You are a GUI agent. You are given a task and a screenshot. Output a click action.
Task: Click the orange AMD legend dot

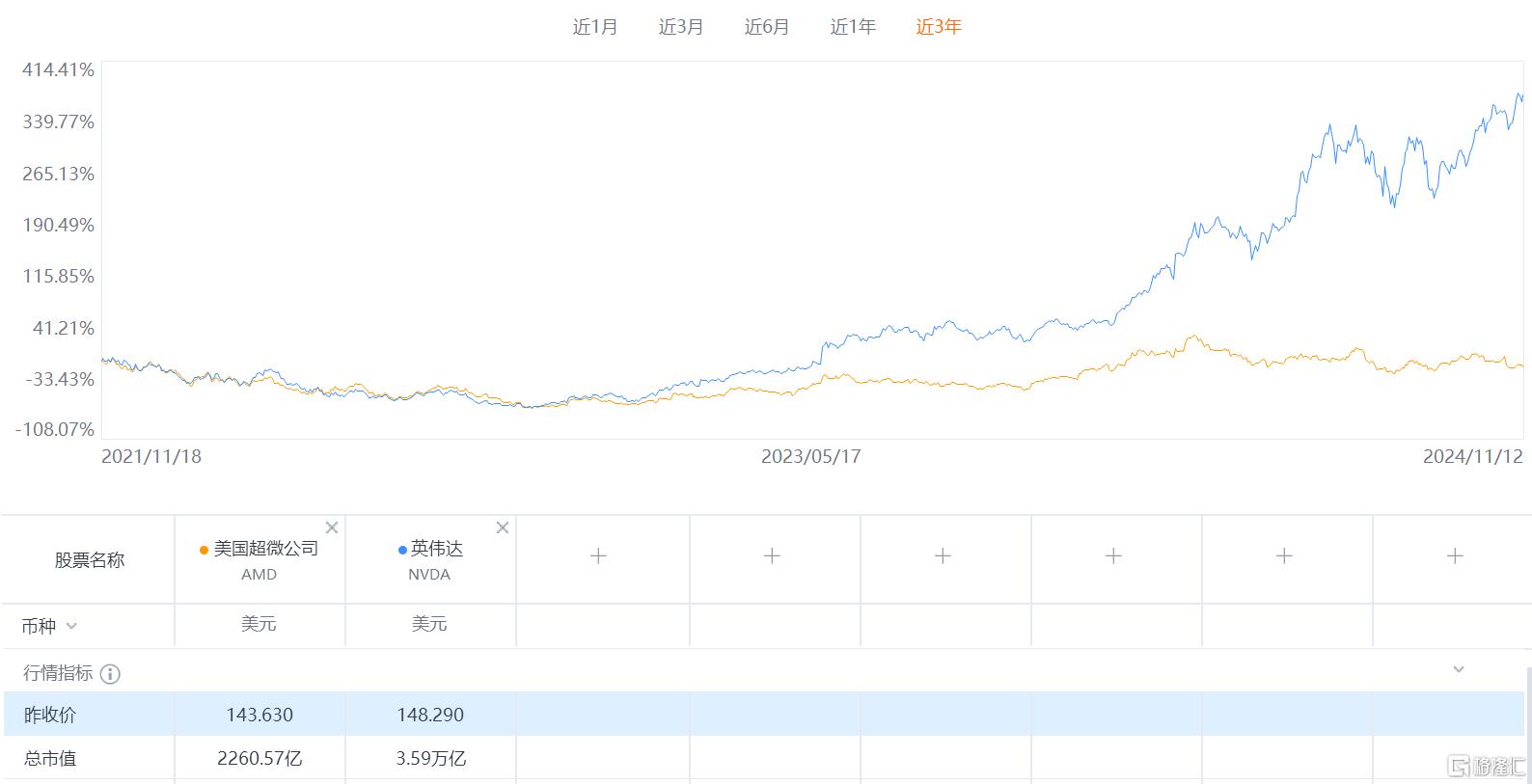coord(204,550)
